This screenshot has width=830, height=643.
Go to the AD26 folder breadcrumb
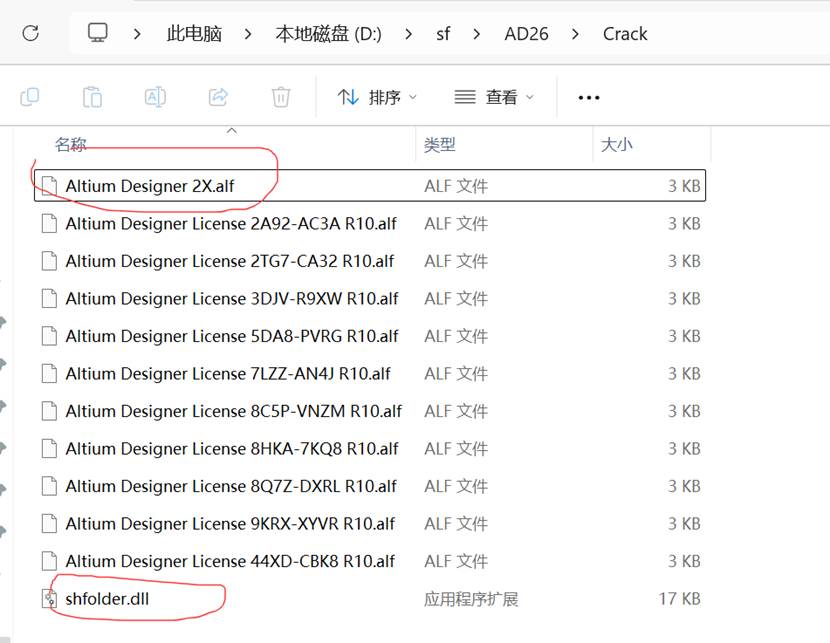click(x=526, y=34)
